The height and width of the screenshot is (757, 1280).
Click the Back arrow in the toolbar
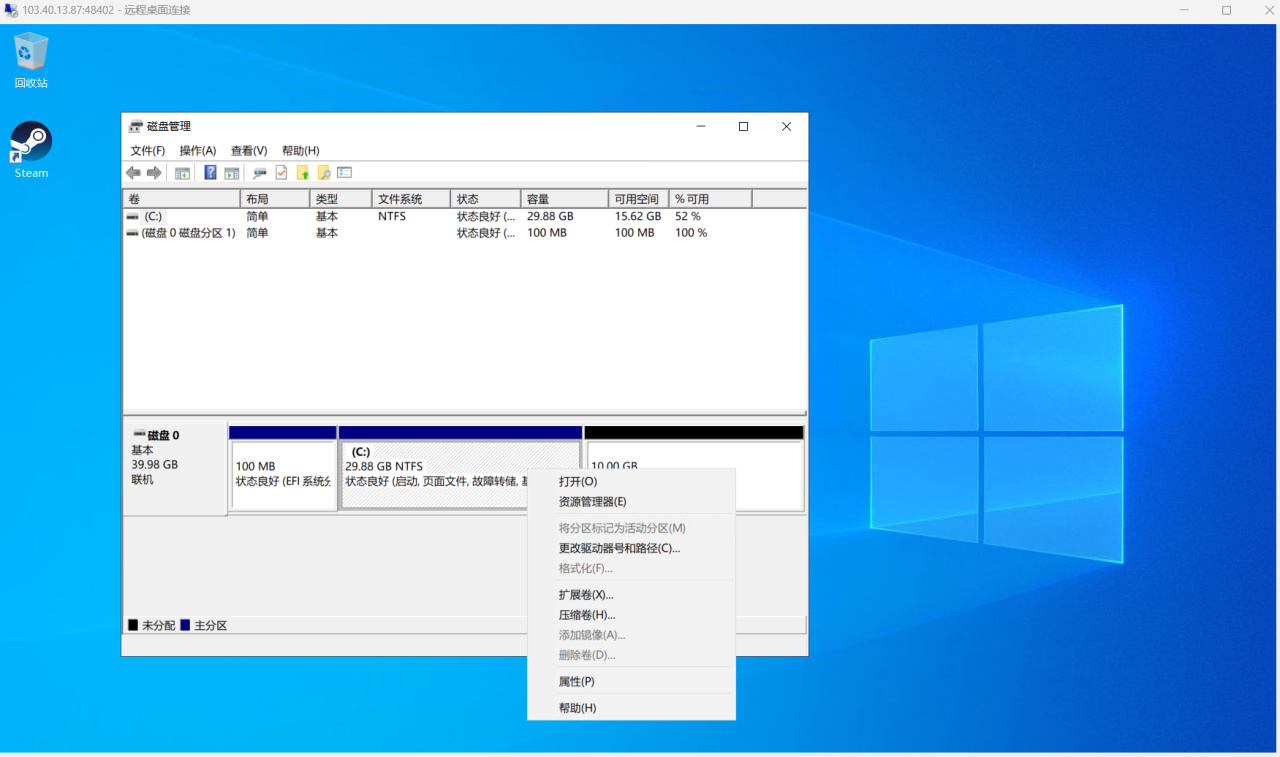(133, 173)
